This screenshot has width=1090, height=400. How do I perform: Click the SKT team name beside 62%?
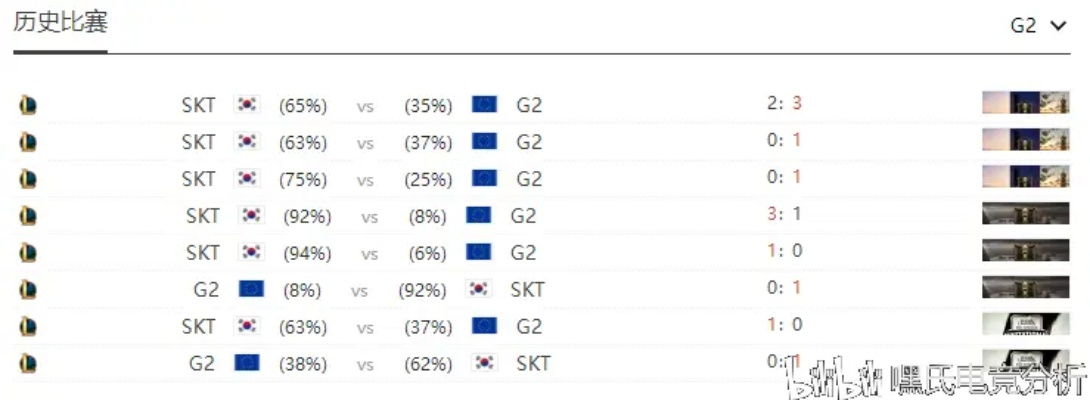tap(533, 363)
